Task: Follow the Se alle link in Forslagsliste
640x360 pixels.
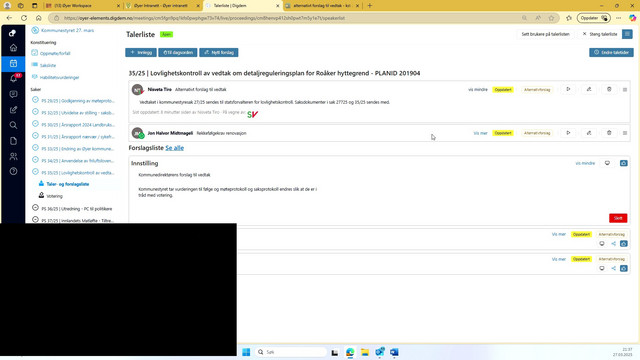Action: 174,148
